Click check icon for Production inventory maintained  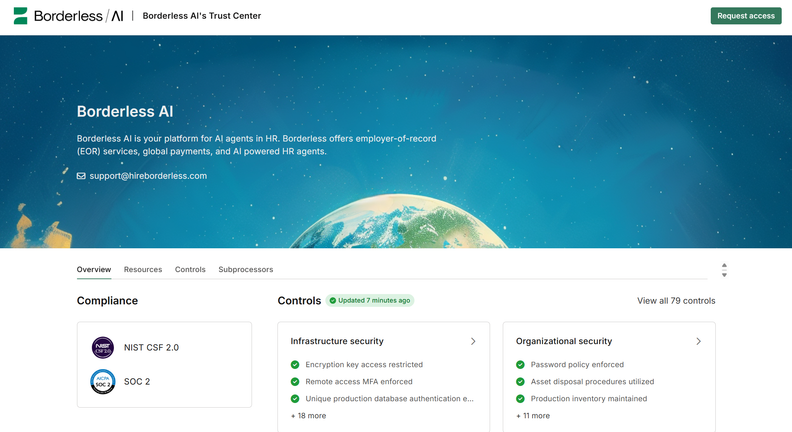[x=520, y=399]
